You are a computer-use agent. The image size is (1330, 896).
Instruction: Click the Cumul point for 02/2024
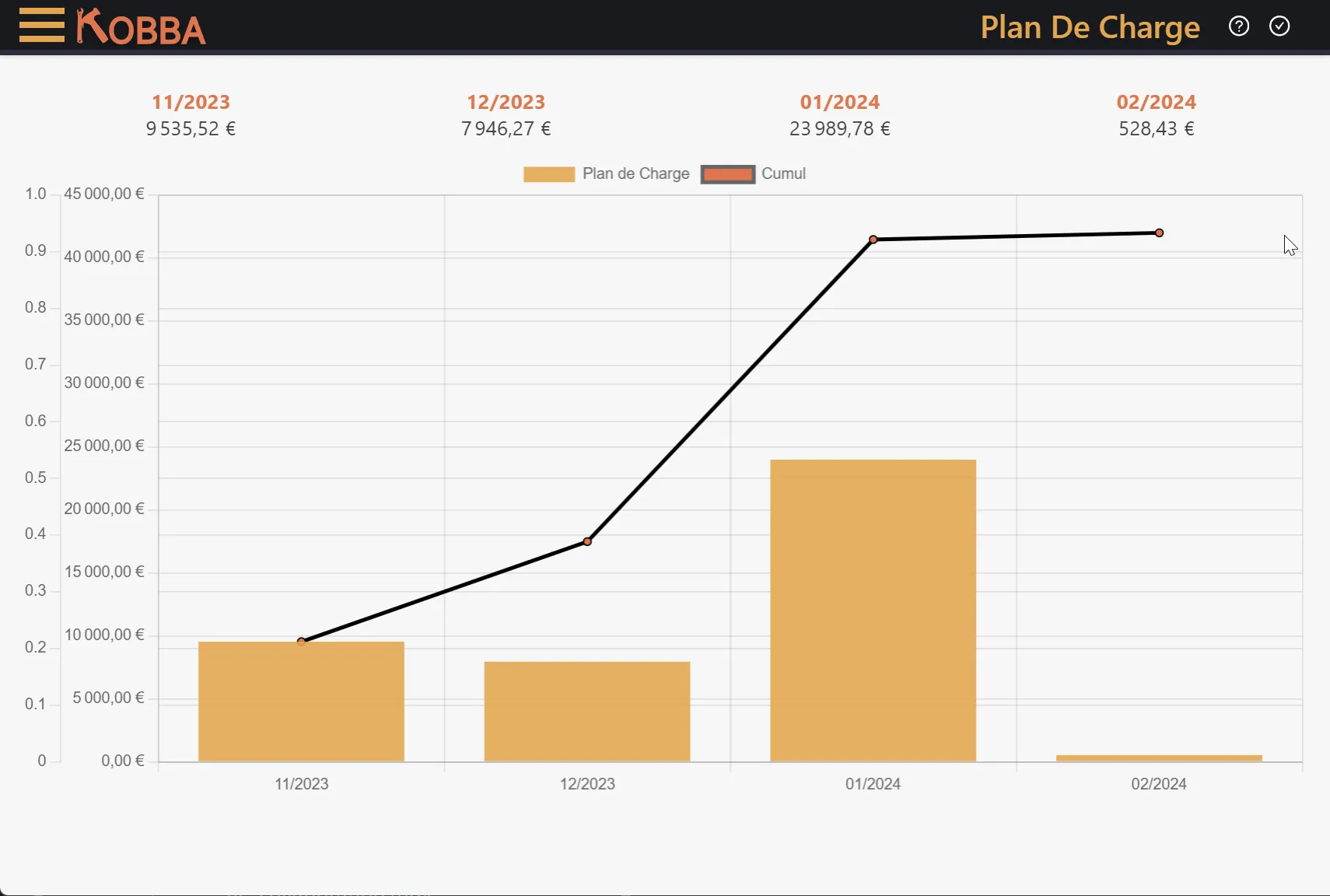(1159, 233)
